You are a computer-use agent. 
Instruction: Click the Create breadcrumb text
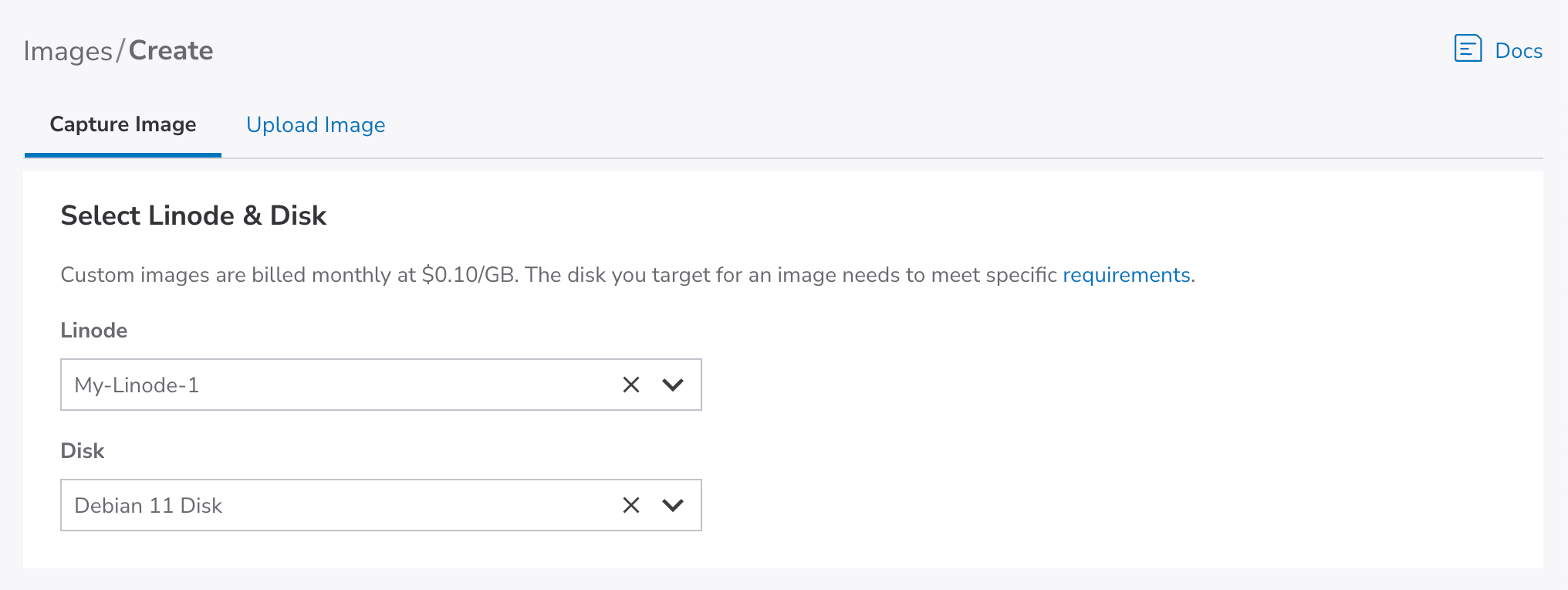pyautogui.click(x=171, y=51)
